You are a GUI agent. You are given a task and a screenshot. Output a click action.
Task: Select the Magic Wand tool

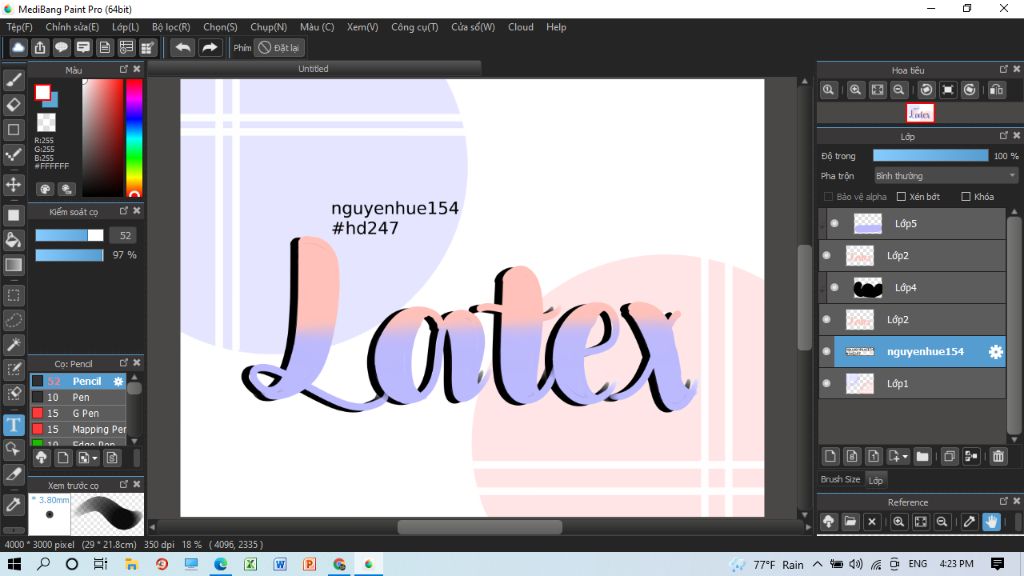tap(14, 345)
